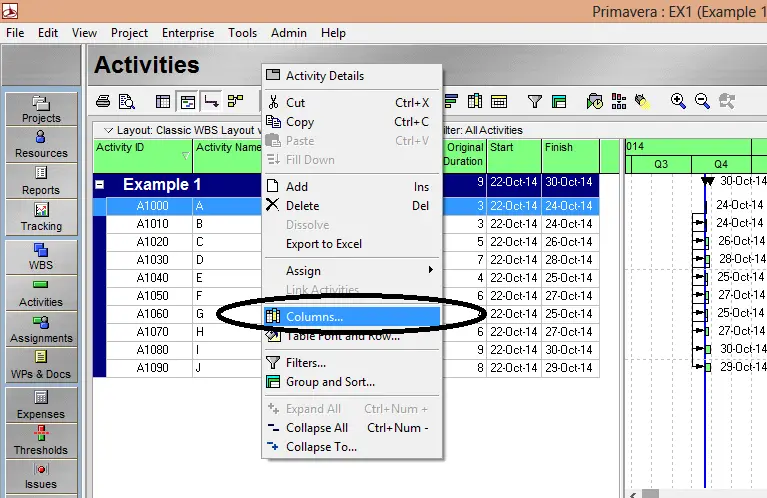Image resolution: width=767 pixels, height=498 pixels.
Task: Select Delete in the context menu
Action: coord(352,205)
